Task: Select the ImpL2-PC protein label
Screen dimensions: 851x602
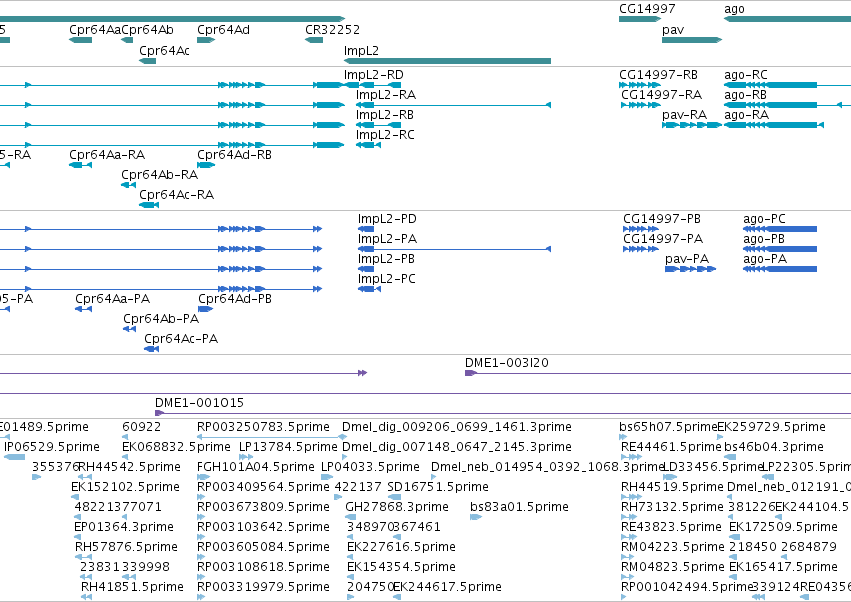Action: 386,280
